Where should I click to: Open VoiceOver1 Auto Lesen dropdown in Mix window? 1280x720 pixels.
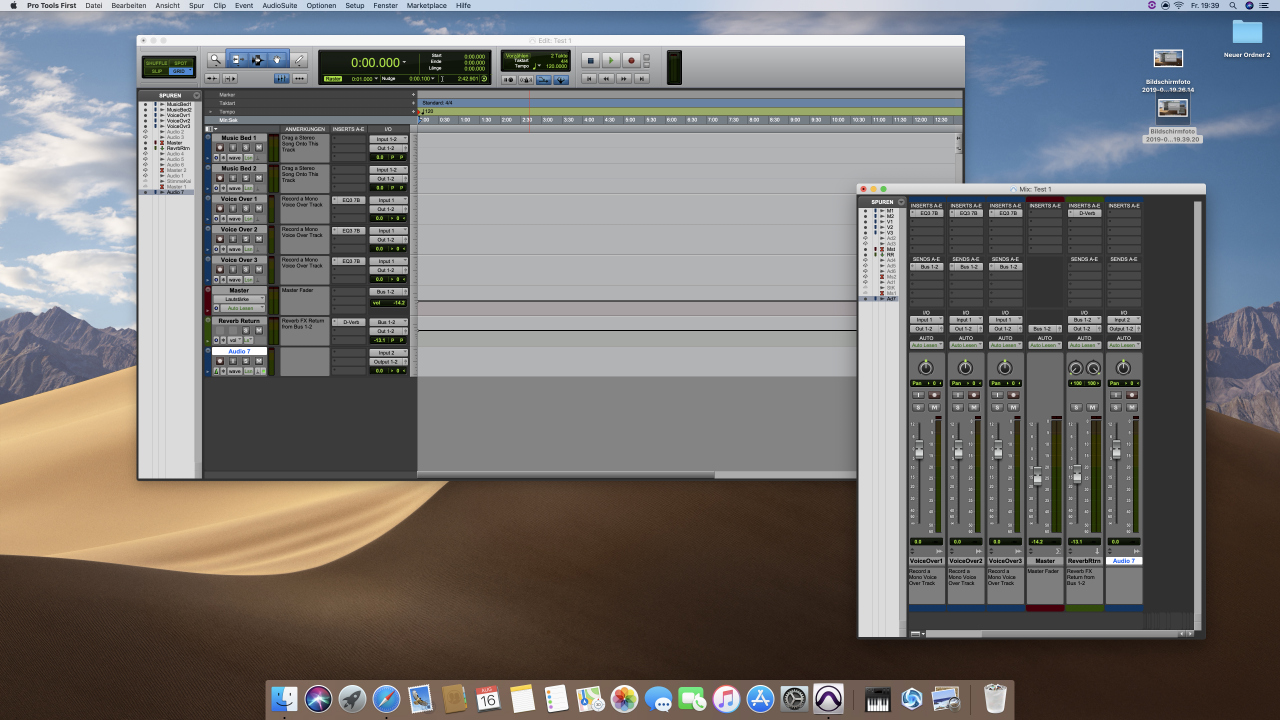(926, 345)
